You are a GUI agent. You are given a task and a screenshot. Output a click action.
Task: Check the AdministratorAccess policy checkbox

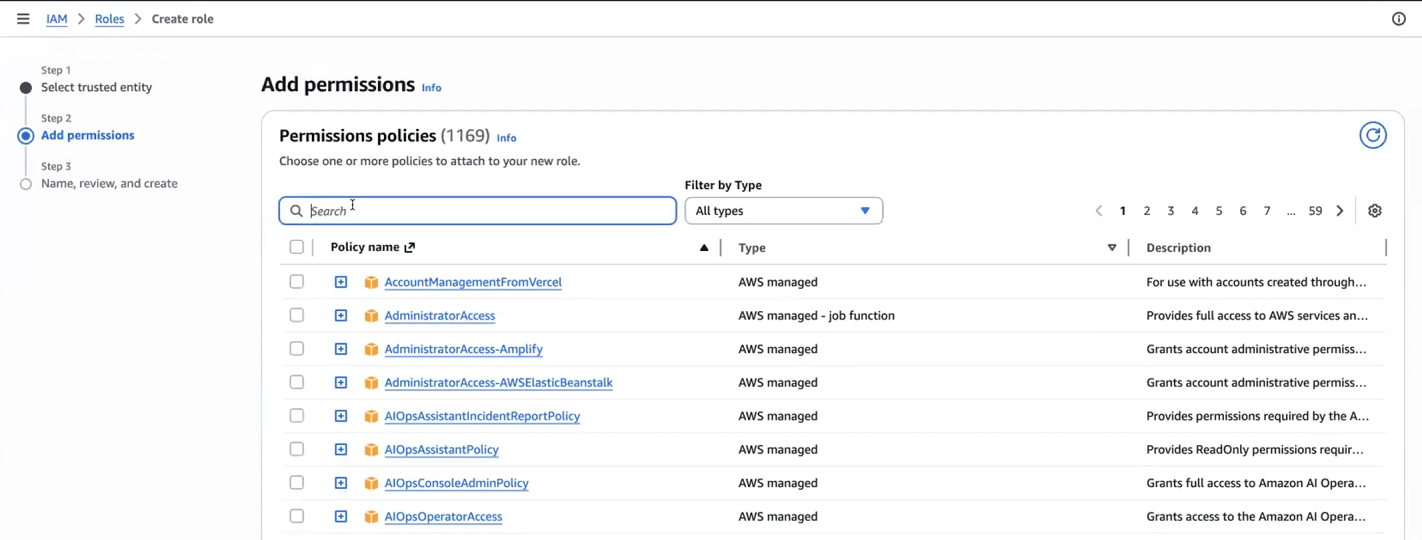[x=297, y=315]
